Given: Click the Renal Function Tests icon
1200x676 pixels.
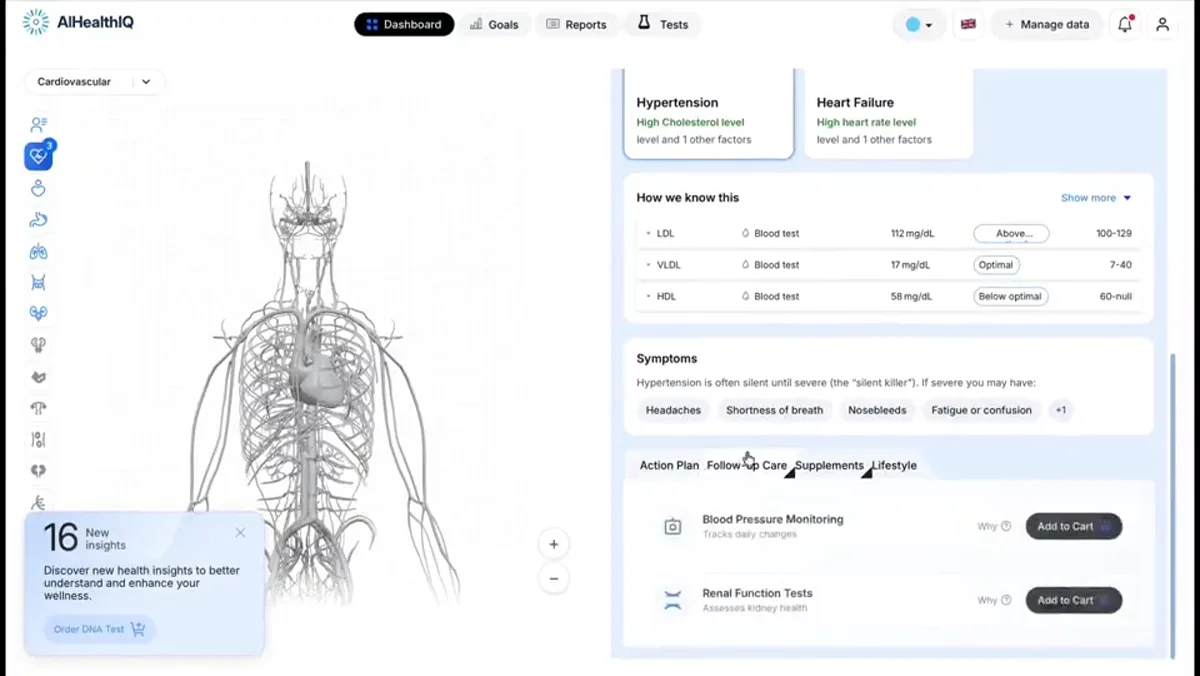Looking at the screenshot, I should coord(673,600).
